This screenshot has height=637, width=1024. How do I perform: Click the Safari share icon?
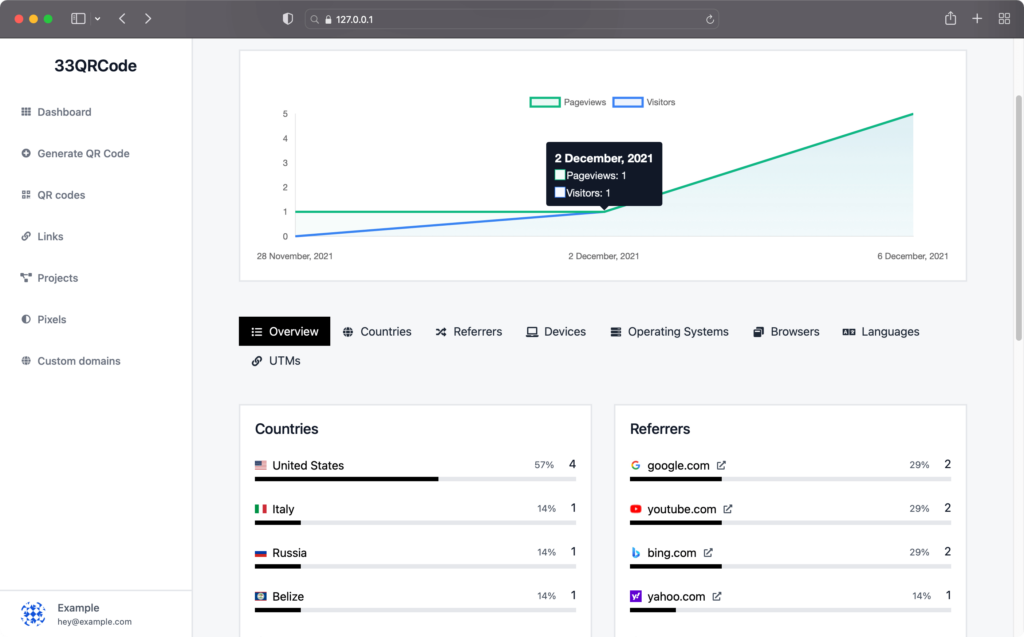(950, 19)
